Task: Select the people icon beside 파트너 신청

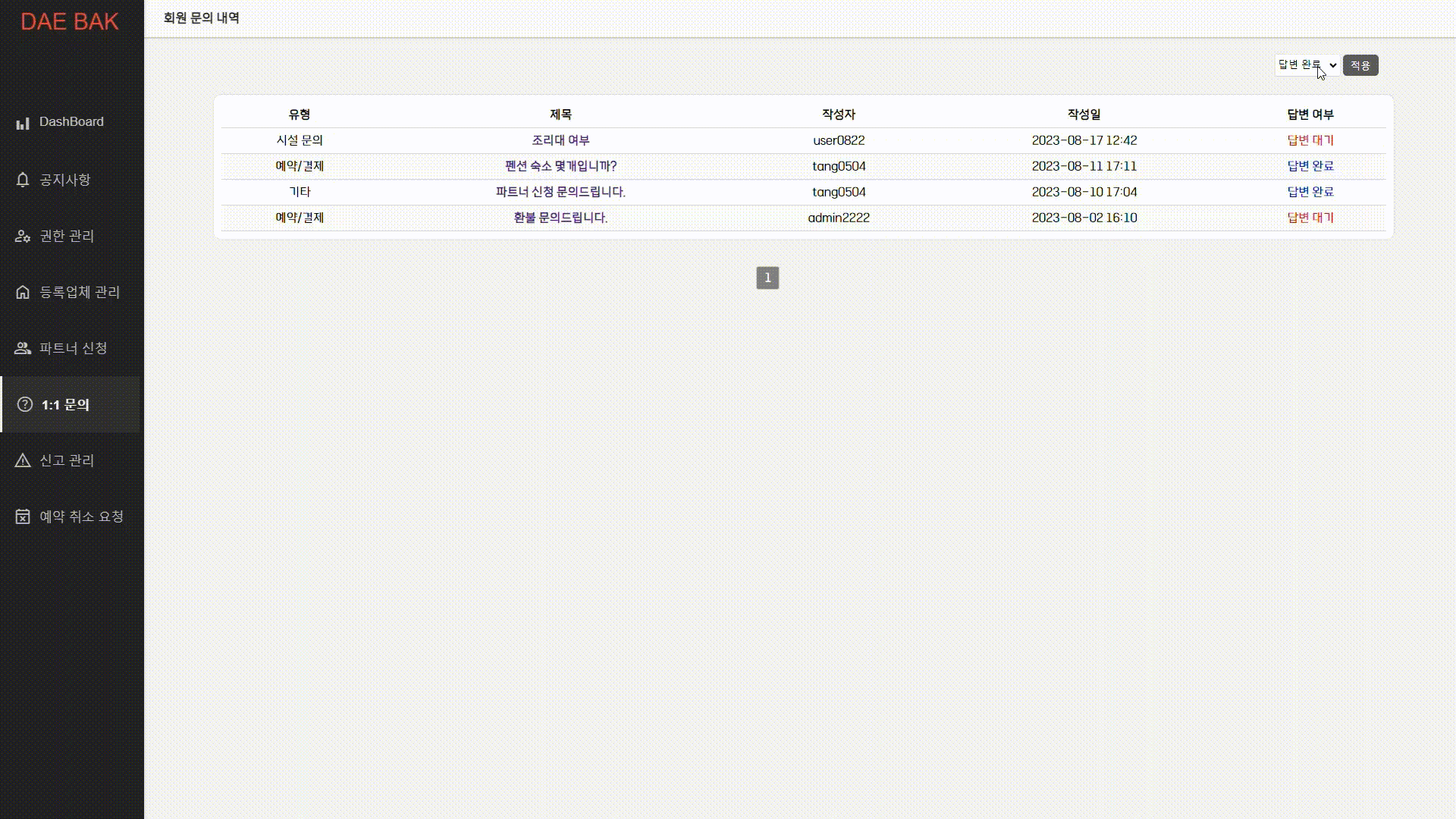Action: tap(21, 348)
